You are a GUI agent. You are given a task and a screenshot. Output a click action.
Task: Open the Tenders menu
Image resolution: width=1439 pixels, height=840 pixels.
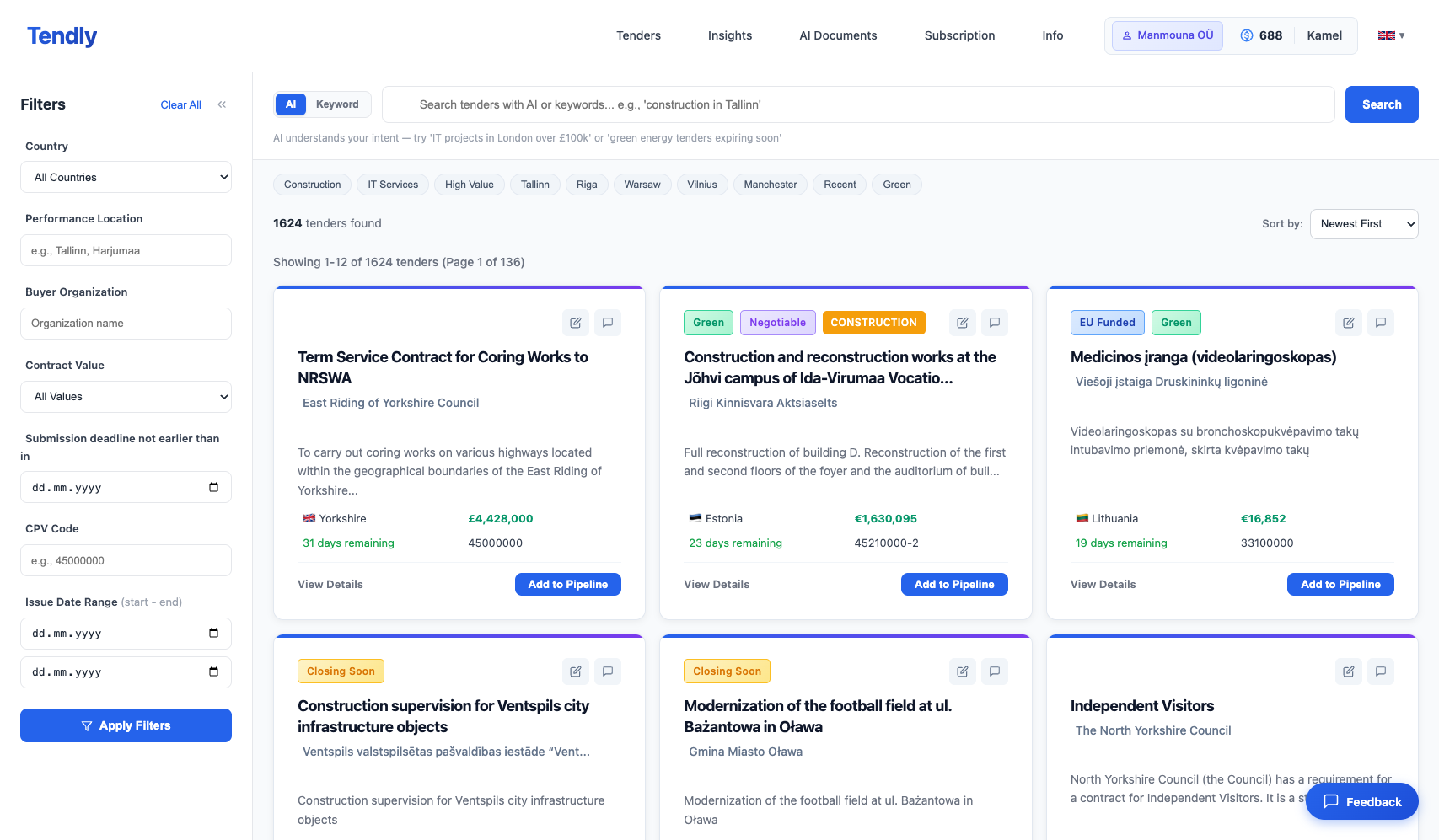[638, 35]
